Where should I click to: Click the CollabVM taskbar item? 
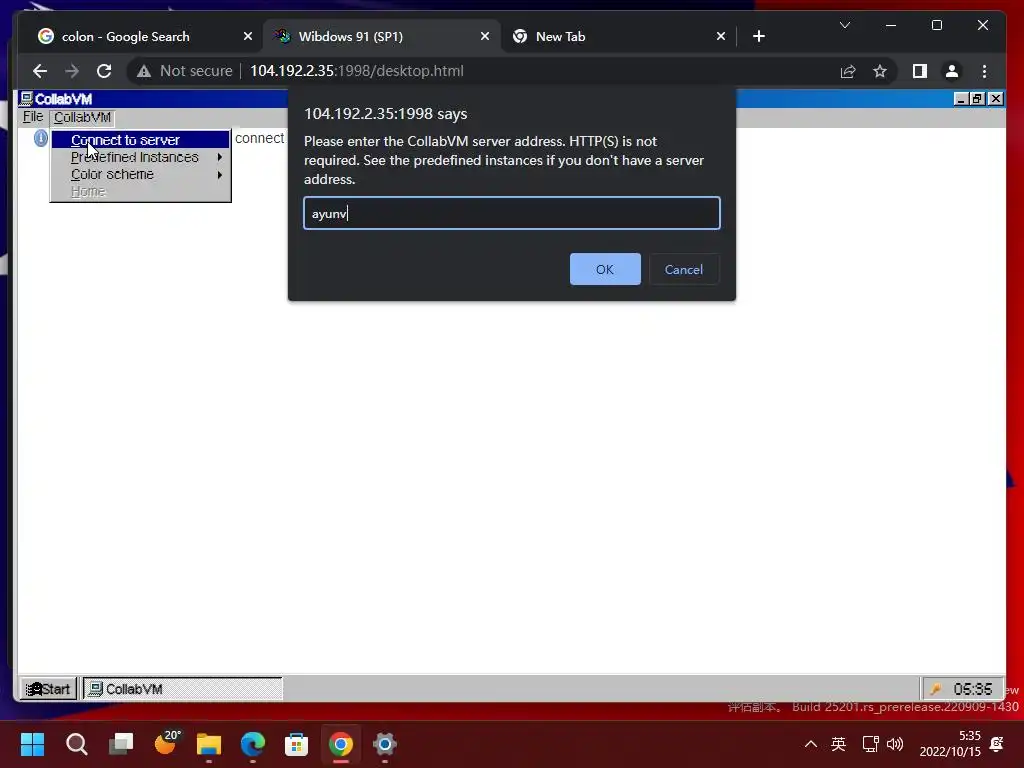[183, 689]
